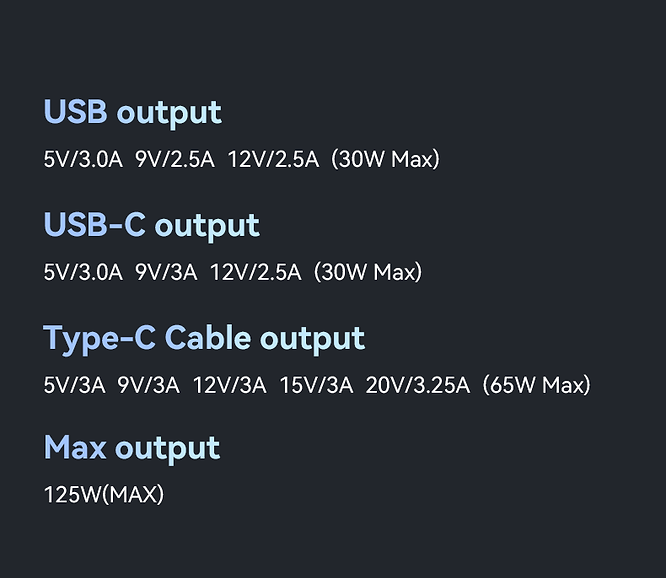Click "(30W Max)" in the USB-C output line
The height and width of the screenshot is (578, 666).
[367, 272]
